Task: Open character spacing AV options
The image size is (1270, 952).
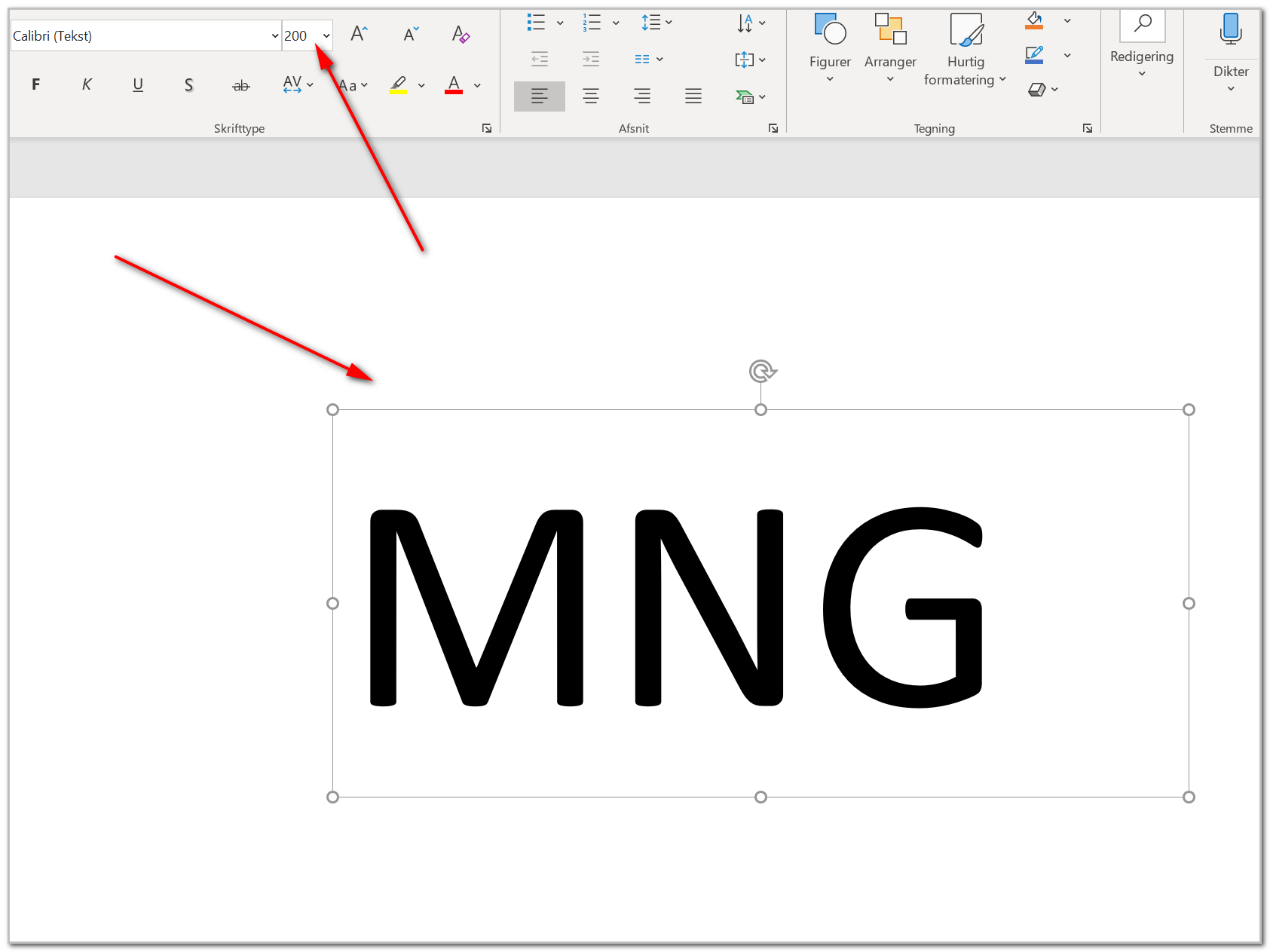Action: pos(298,84)
